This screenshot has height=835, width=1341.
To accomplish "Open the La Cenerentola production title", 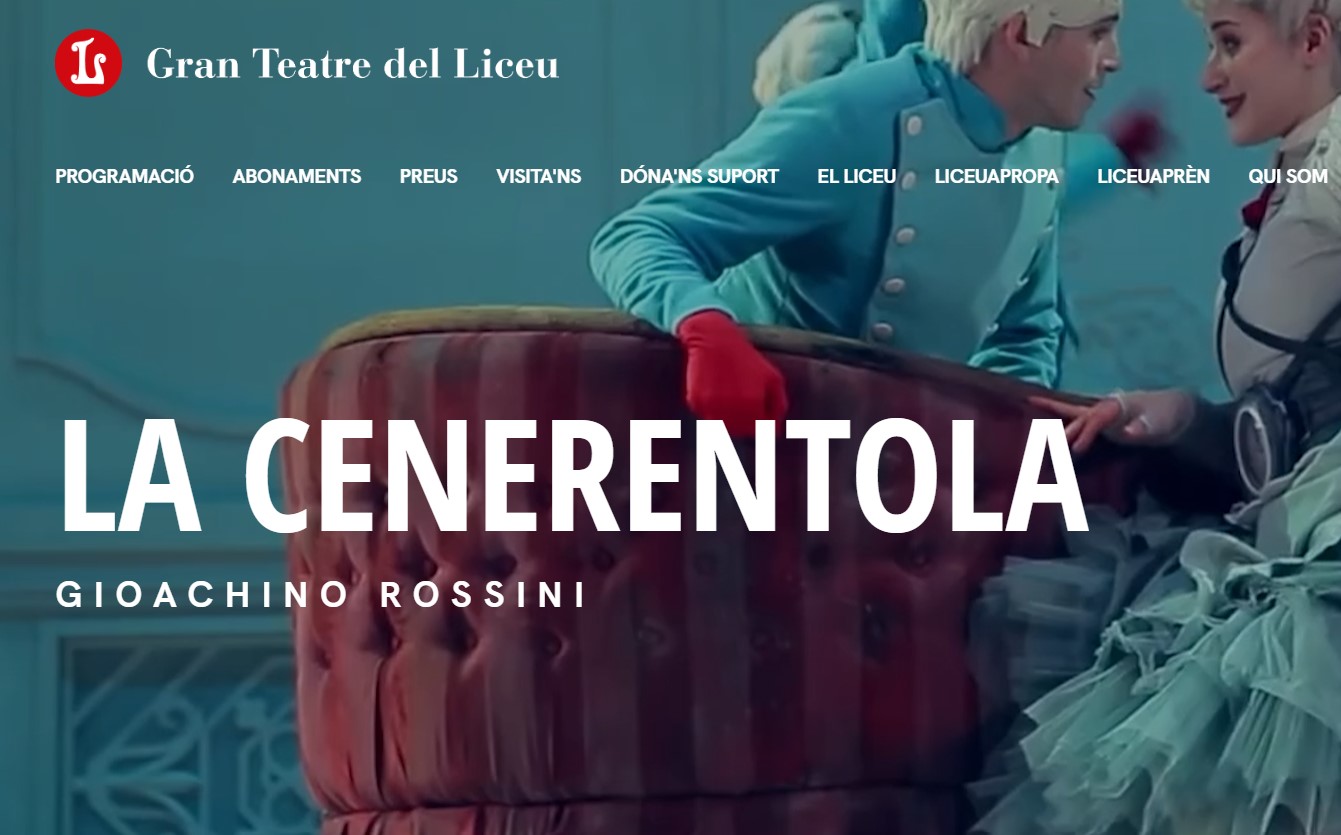I will 572,477.
